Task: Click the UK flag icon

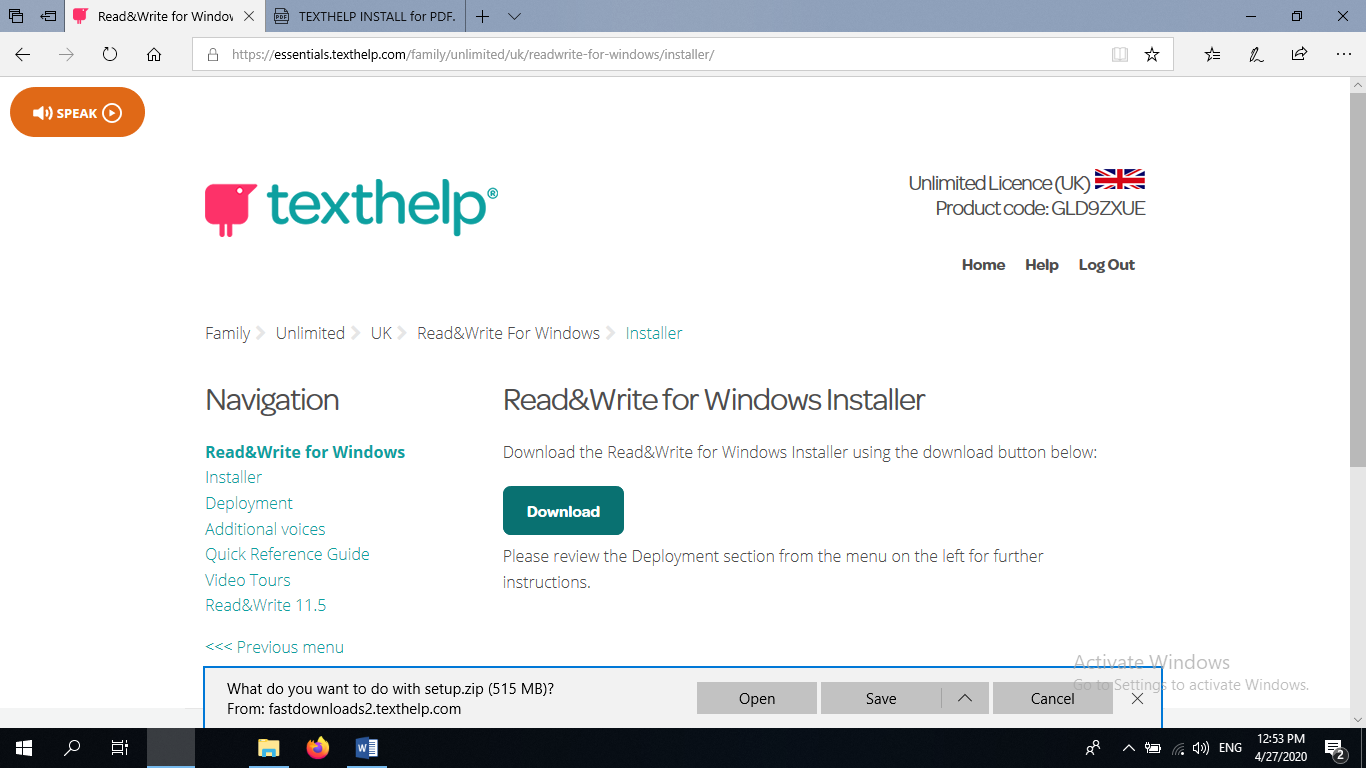Action: tap(1120, 180)
